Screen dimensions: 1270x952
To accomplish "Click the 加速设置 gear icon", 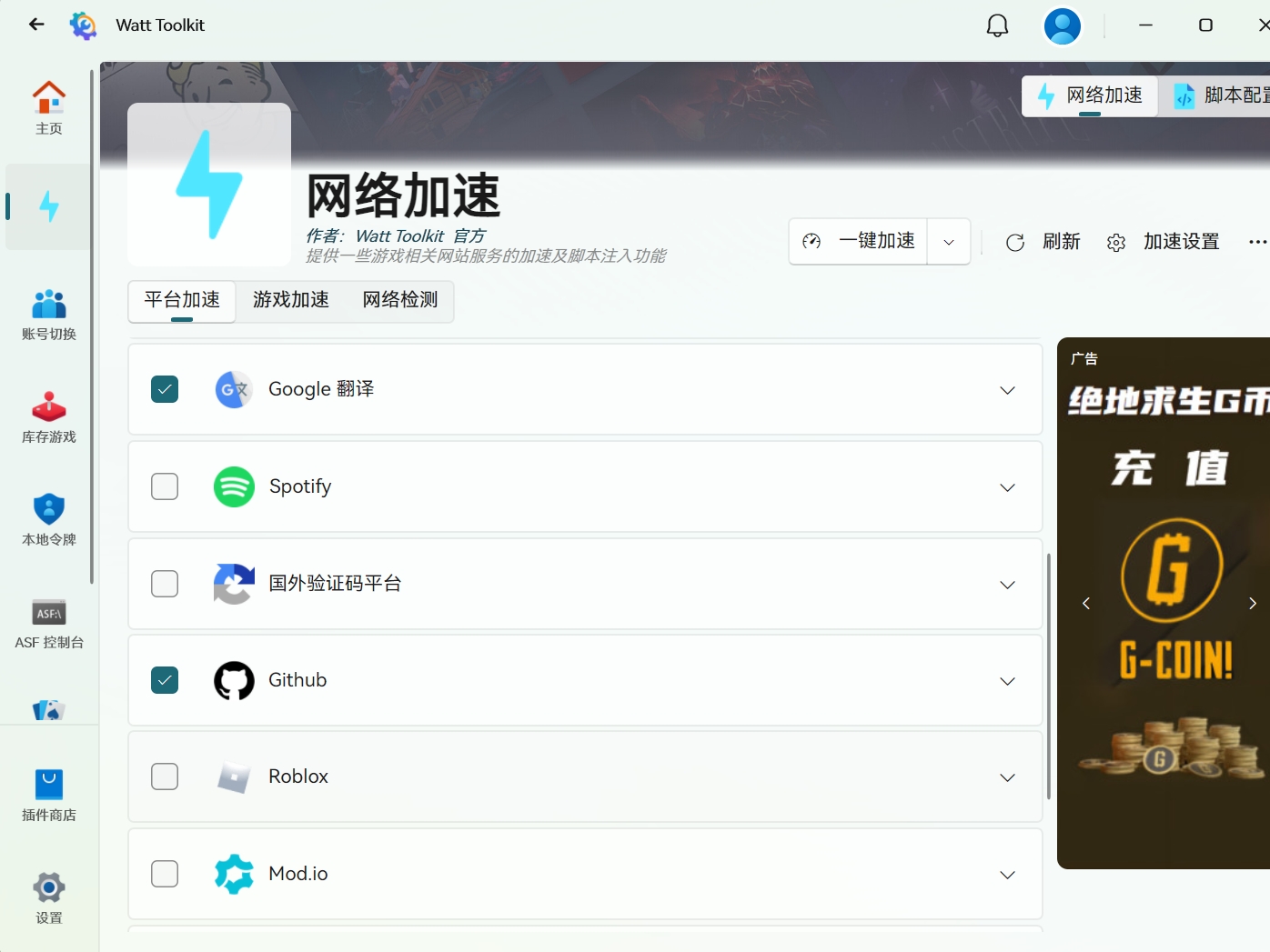I will coord(1116,243).
